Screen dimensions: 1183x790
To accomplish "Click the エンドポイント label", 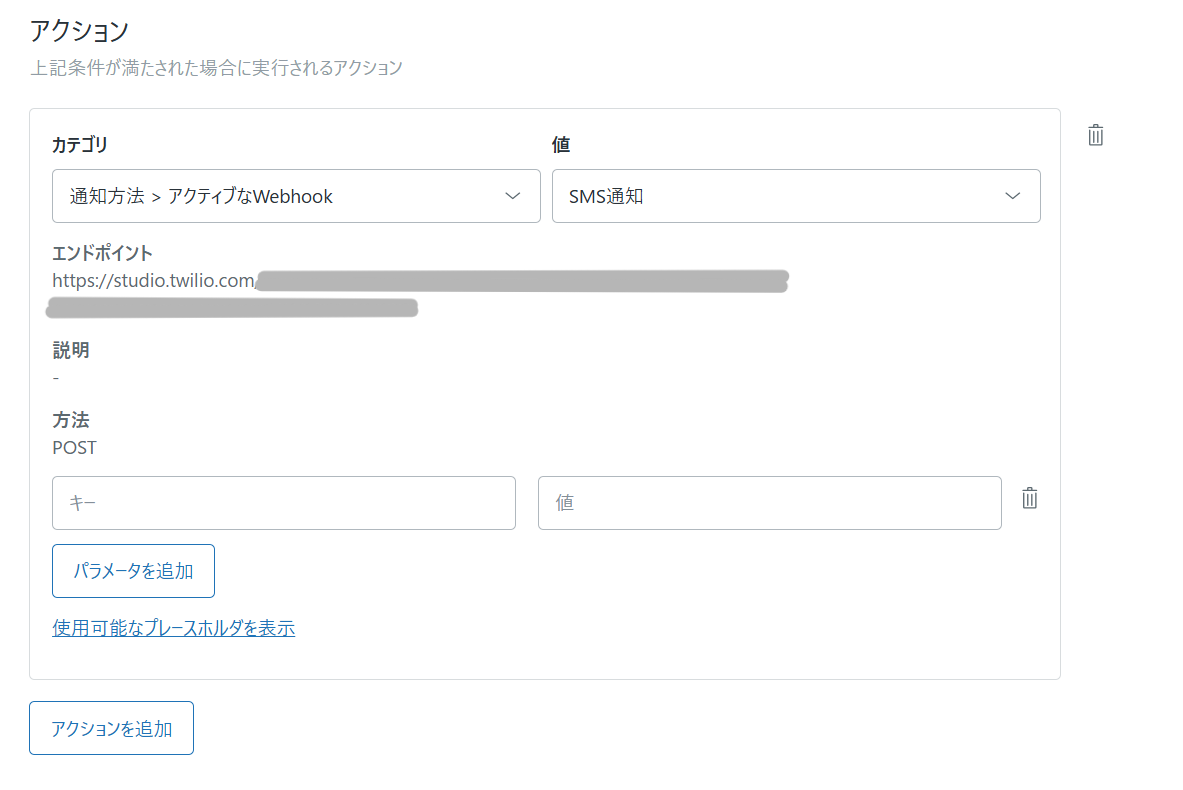I will click(102, 253).
